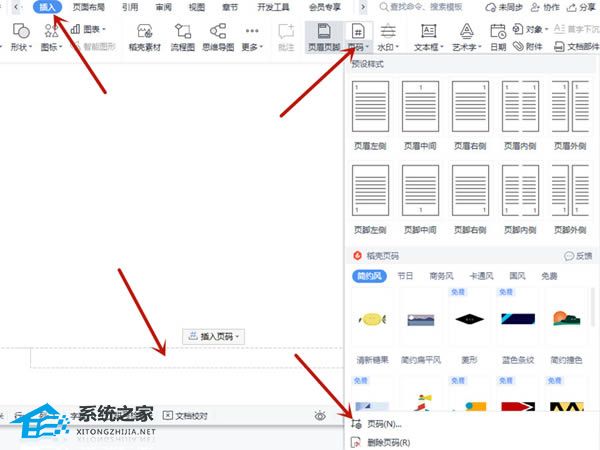Image resolution: width=600 pixels, height=450 pixels.
Task: Switch to the 插入 ribbon tab
Action: coord(47,7)
